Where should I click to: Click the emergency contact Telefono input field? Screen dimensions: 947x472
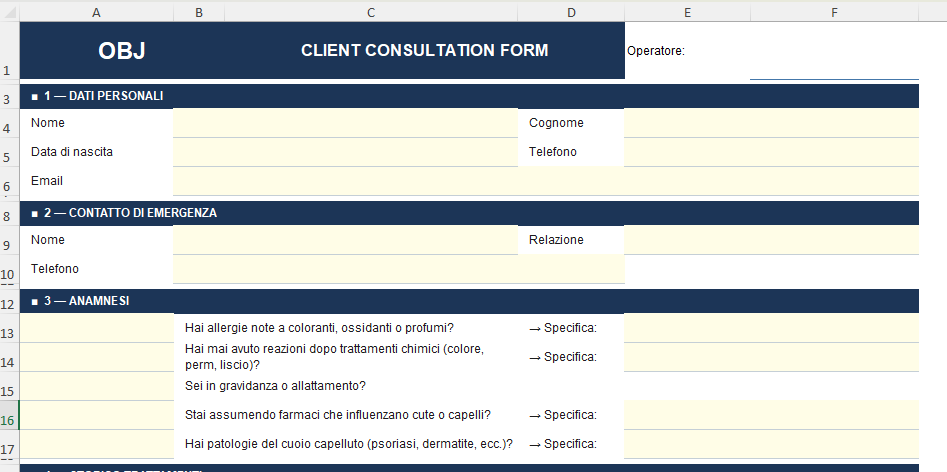pyautogui.click(x=398, y=269)
